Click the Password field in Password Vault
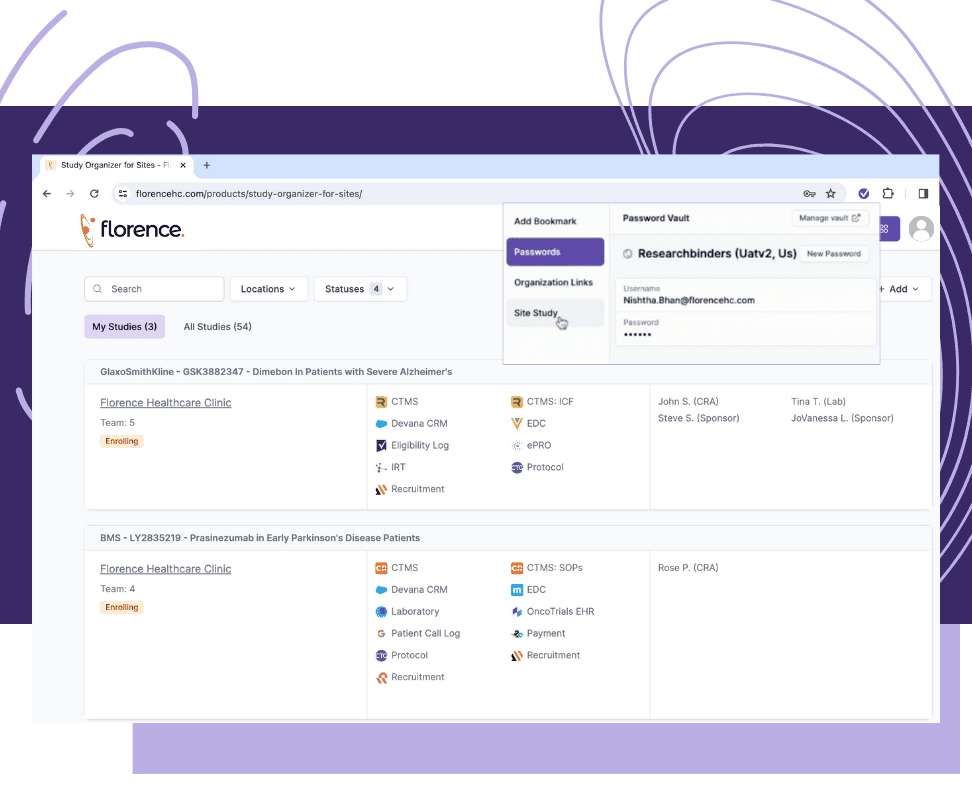Screen dimensions: 972x804 coord(746,329)
